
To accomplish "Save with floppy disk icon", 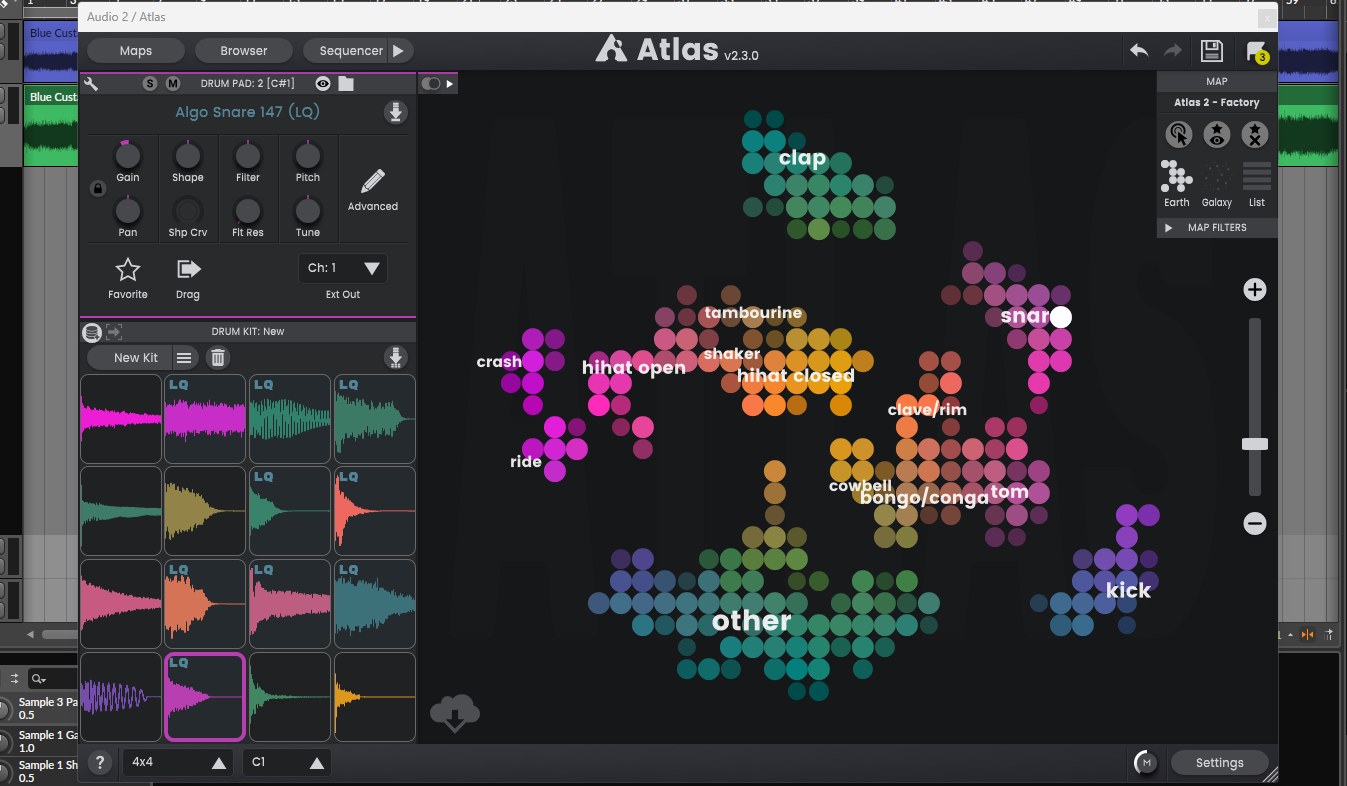I will 1212,51.
